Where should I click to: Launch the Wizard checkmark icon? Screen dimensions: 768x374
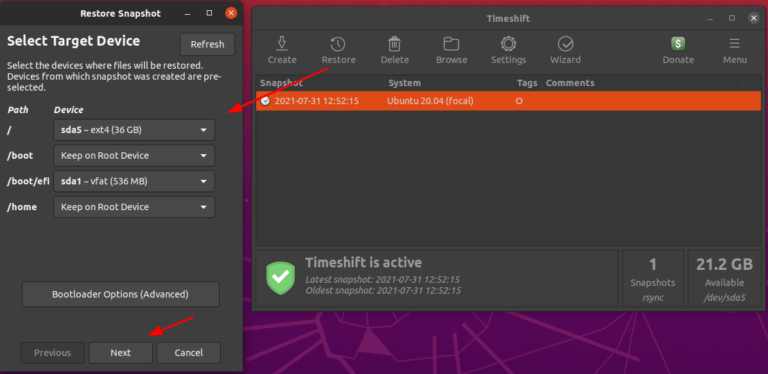click(566, 44)
